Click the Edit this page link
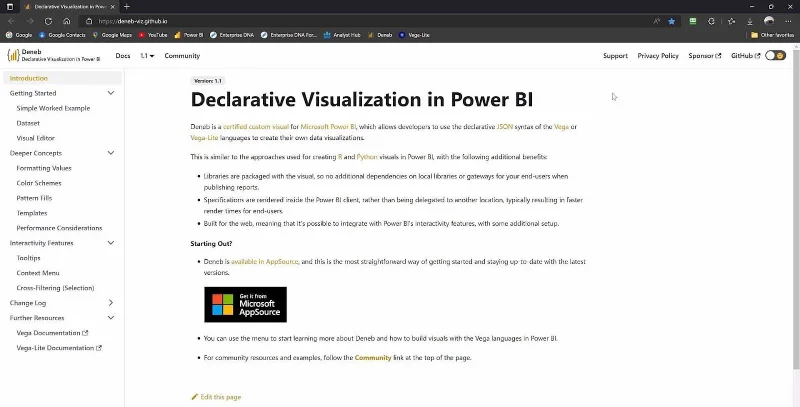This screenshot has width=800, height=407. click(216, 397)
